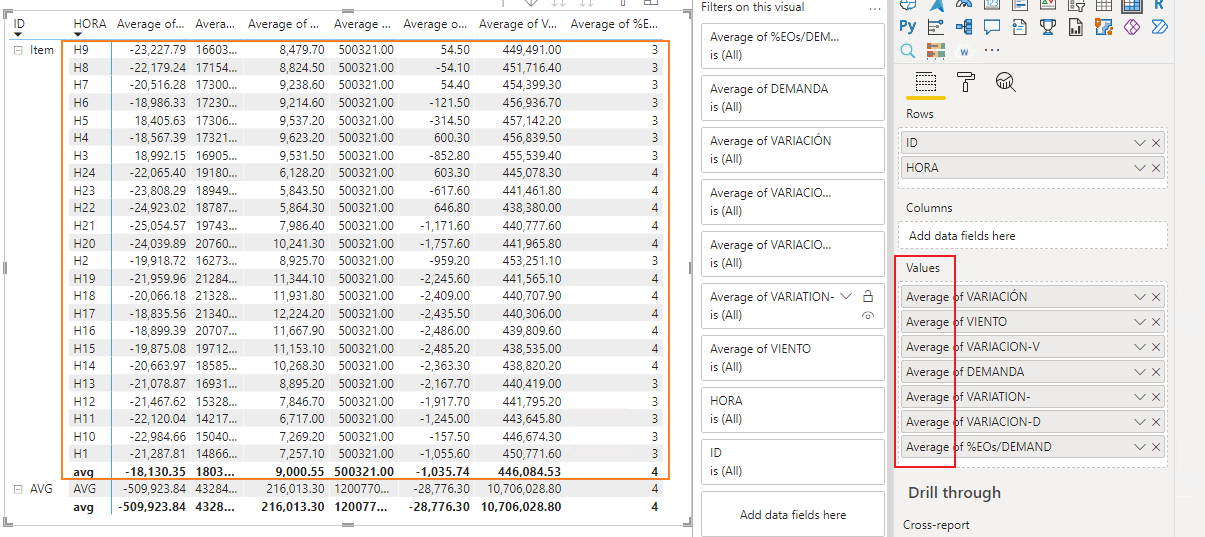Open dropdown for ID in Rows
Image resolution: width=1205 pixels, height=537 pixels.
[x=1139, y=144]
